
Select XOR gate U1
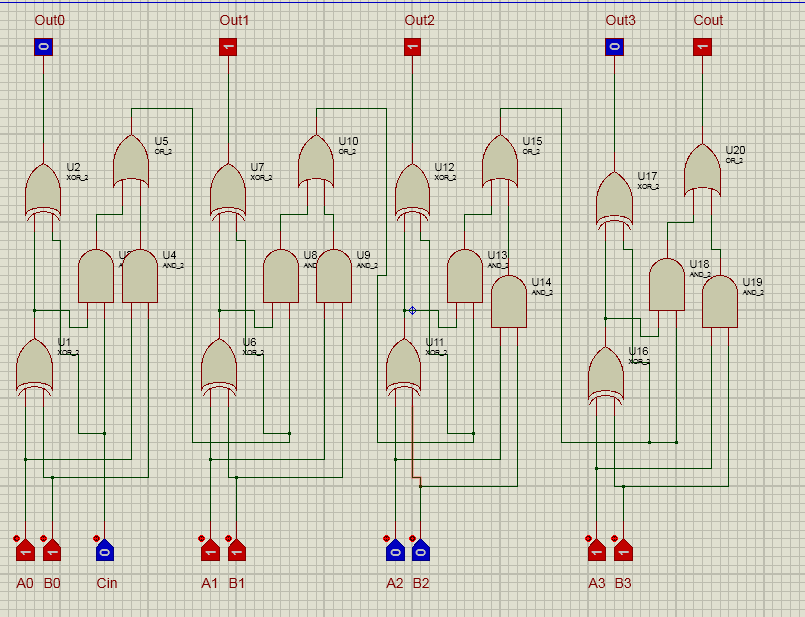point(35,365)
